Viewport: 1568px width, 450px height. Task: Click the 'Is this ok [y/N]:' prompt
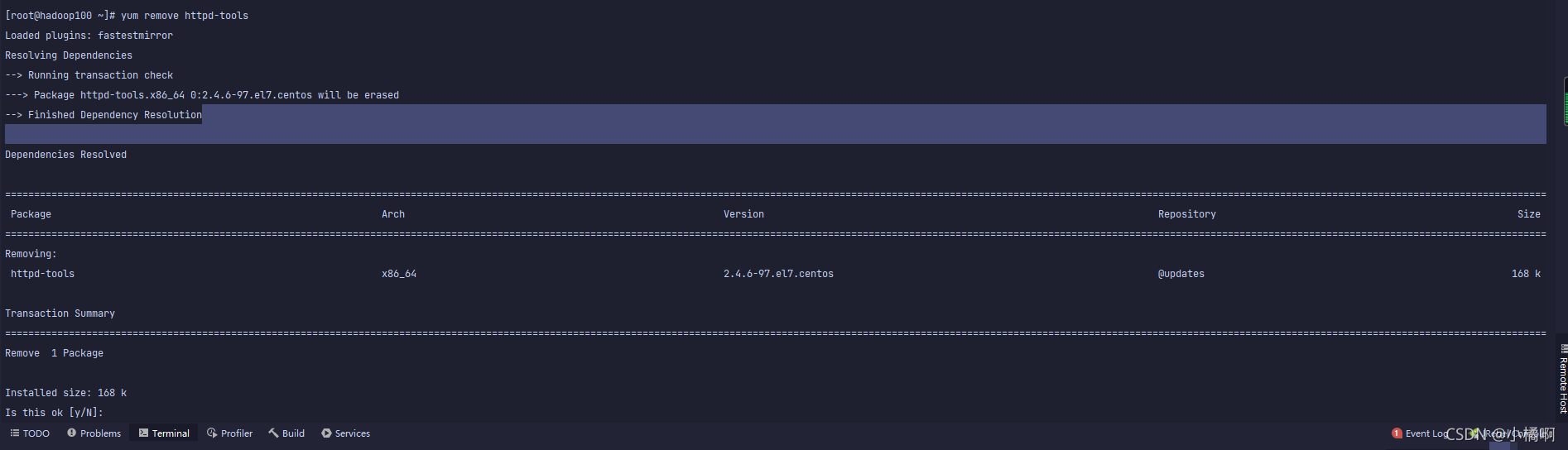tap(54, 413)
